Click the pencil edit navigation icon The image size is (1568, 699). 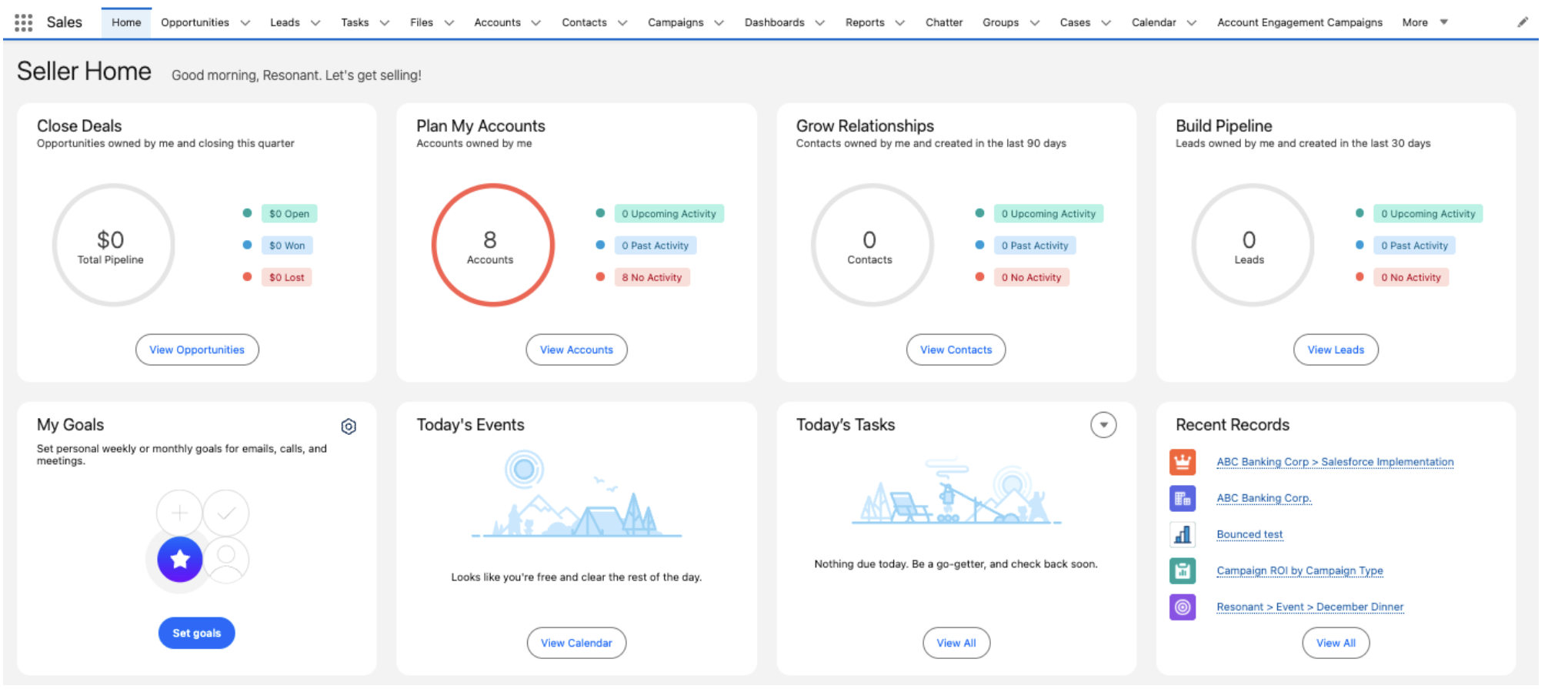coord(1522,22)
